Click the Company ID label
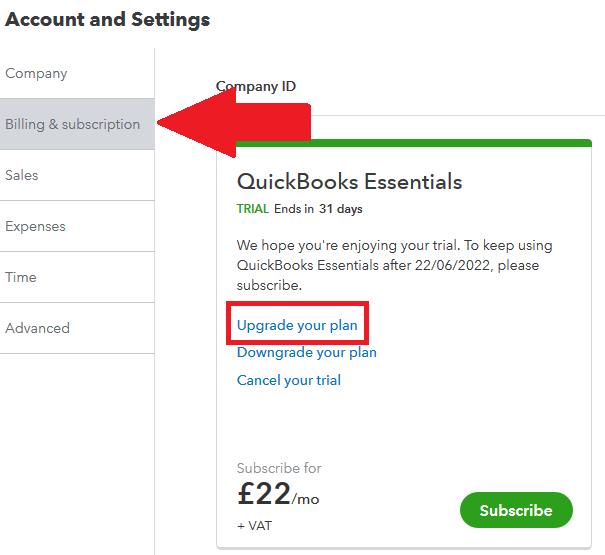This screenshot has height=555, width=605. (256, 87)
